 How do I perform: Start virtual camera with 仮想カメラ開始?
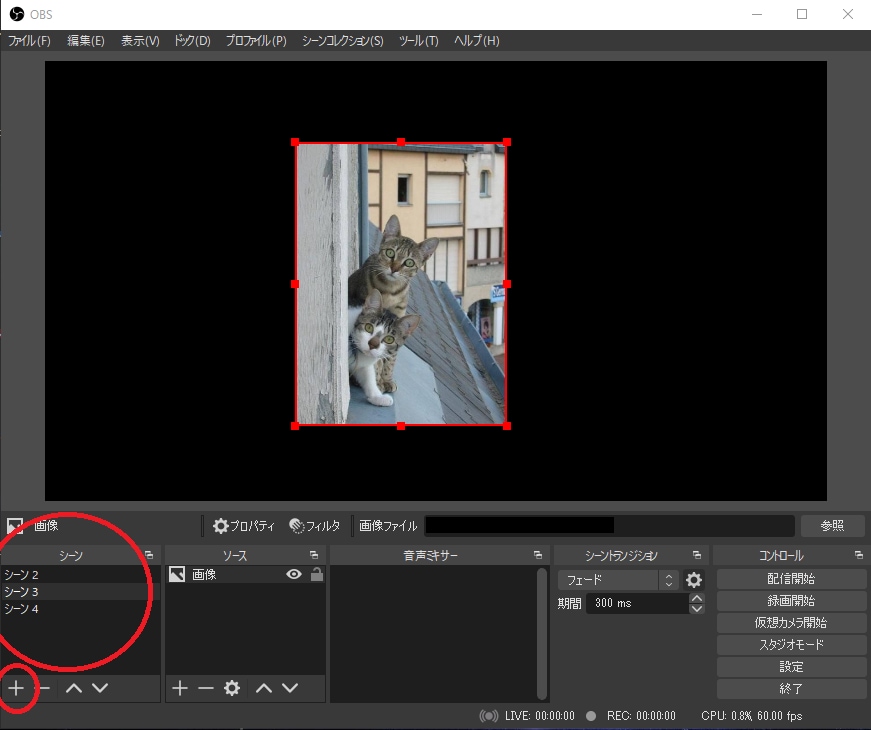click(791, 623)
